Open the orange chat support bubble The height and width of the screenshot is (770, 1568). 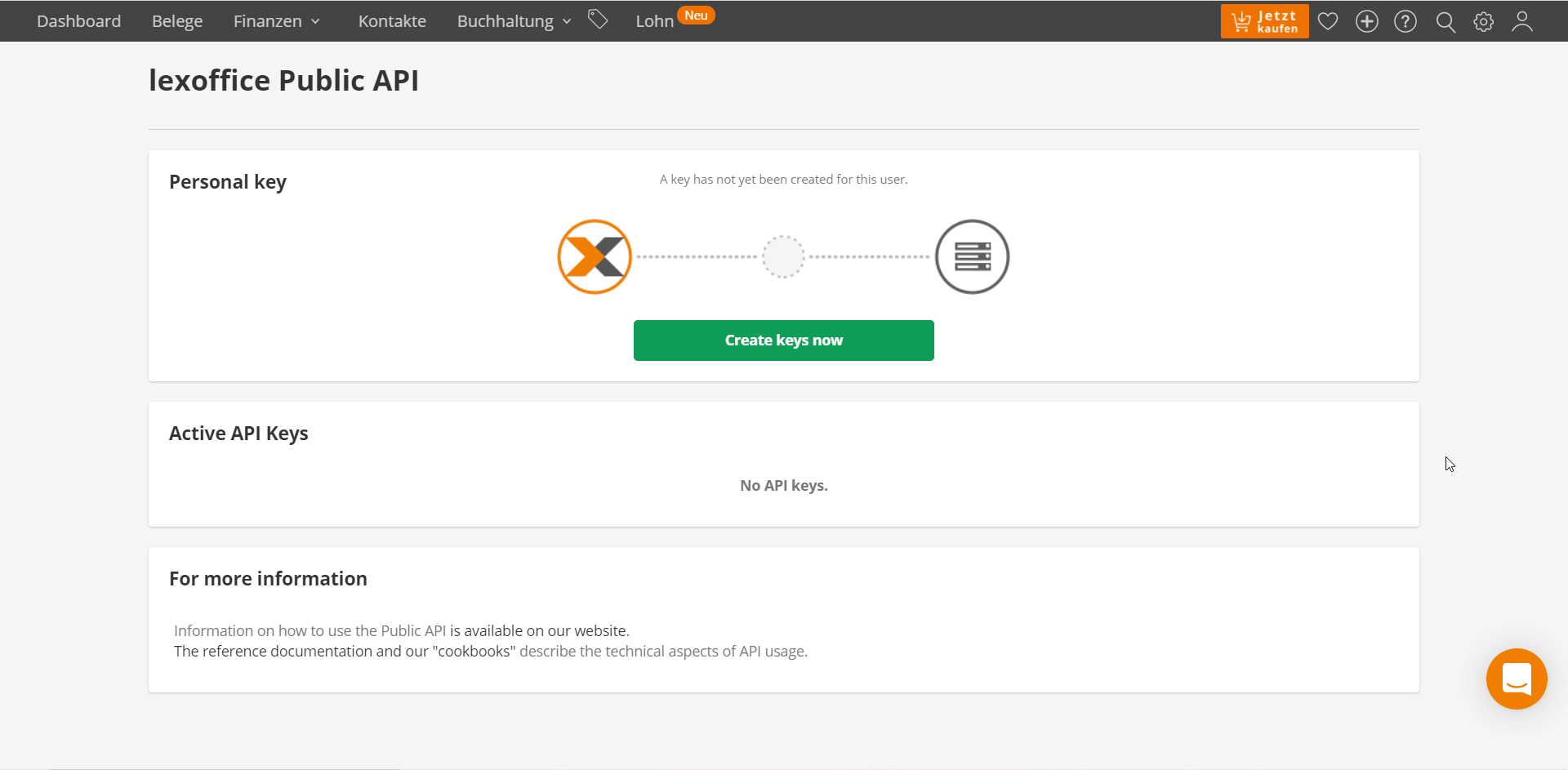click(x=1517, y=679)
